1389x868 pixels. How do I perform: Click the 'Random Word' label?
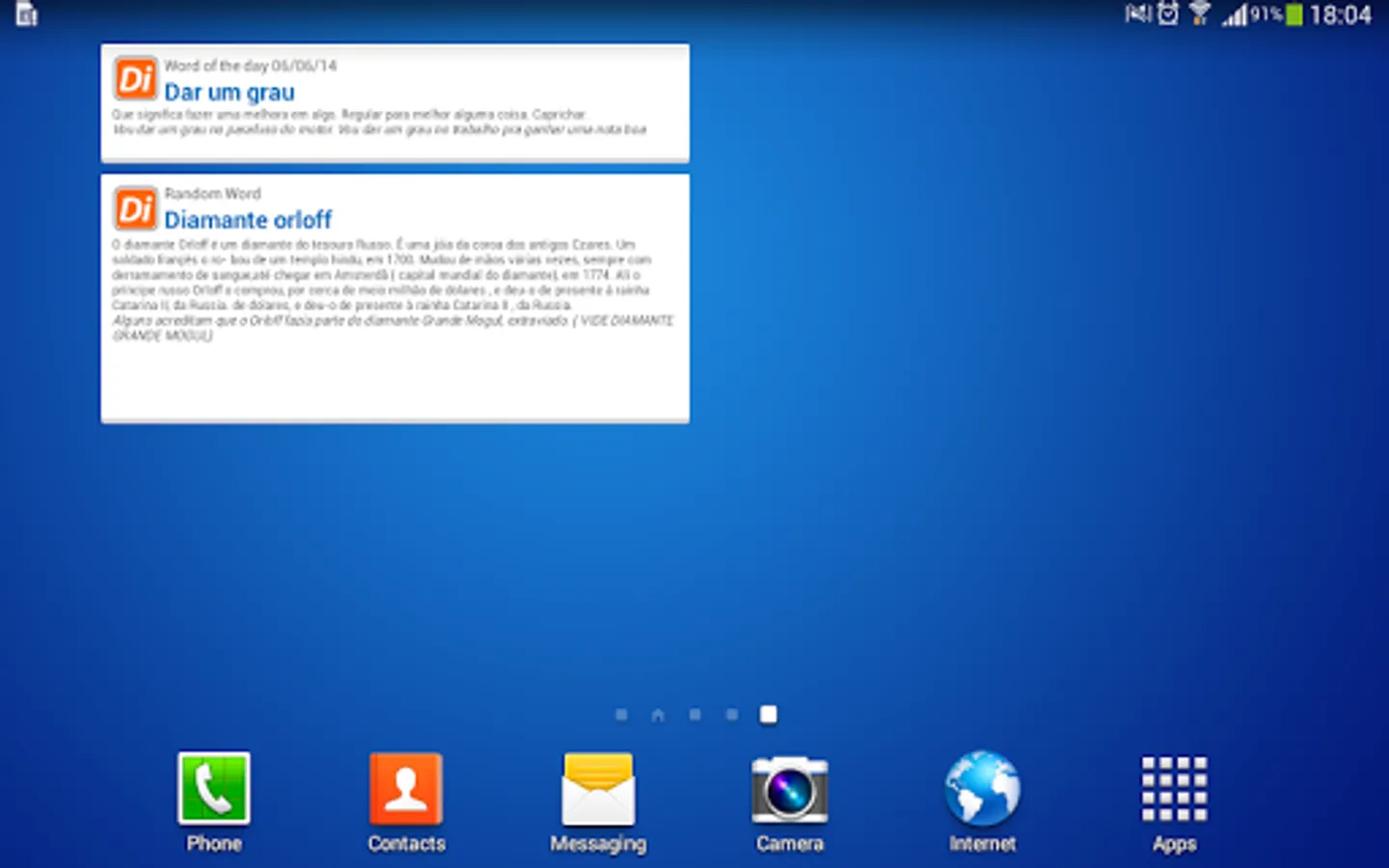[212, 193]
